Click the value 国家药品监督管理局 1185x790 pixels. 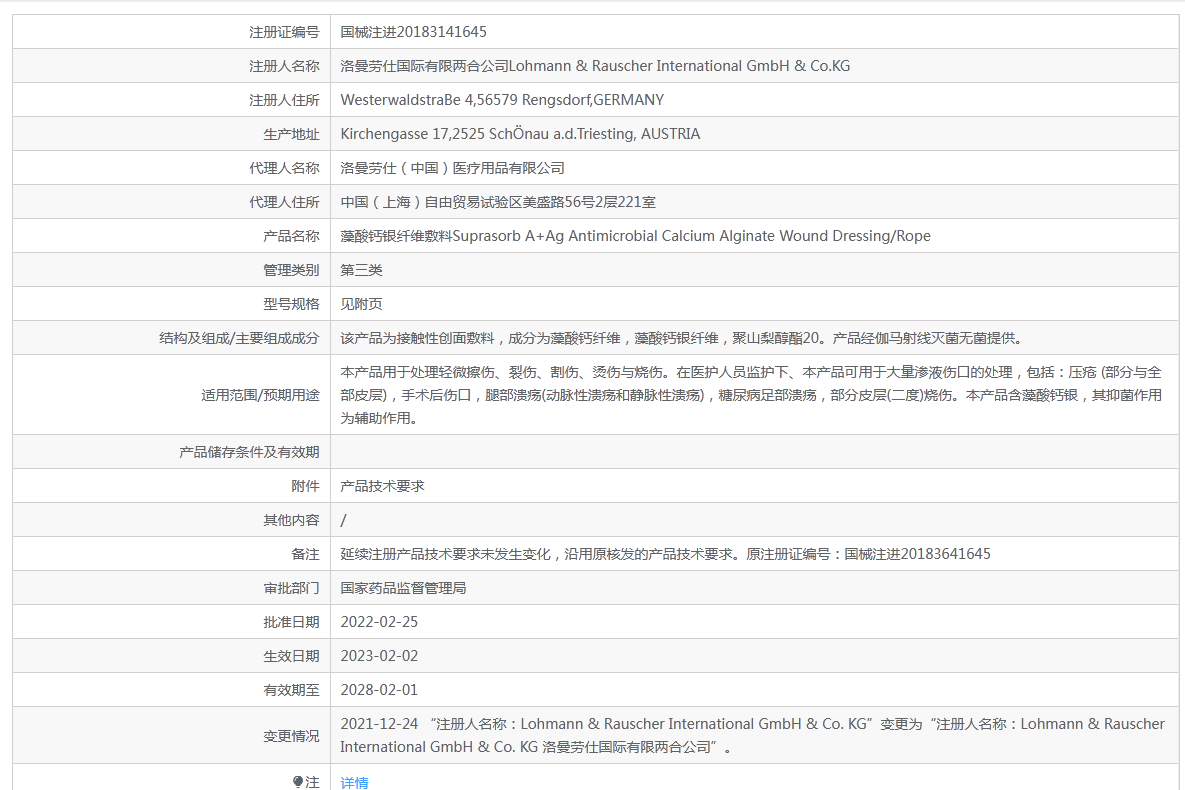[x=403, y=588]
